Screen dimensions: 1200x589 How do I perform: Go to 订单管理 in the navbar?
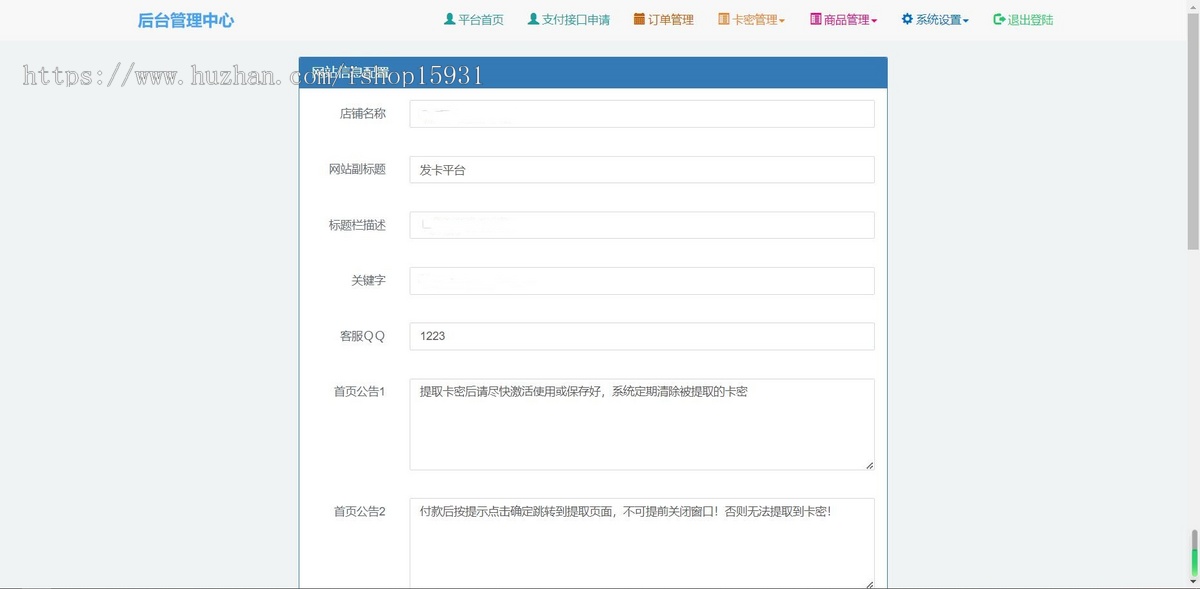coord(664,20)
